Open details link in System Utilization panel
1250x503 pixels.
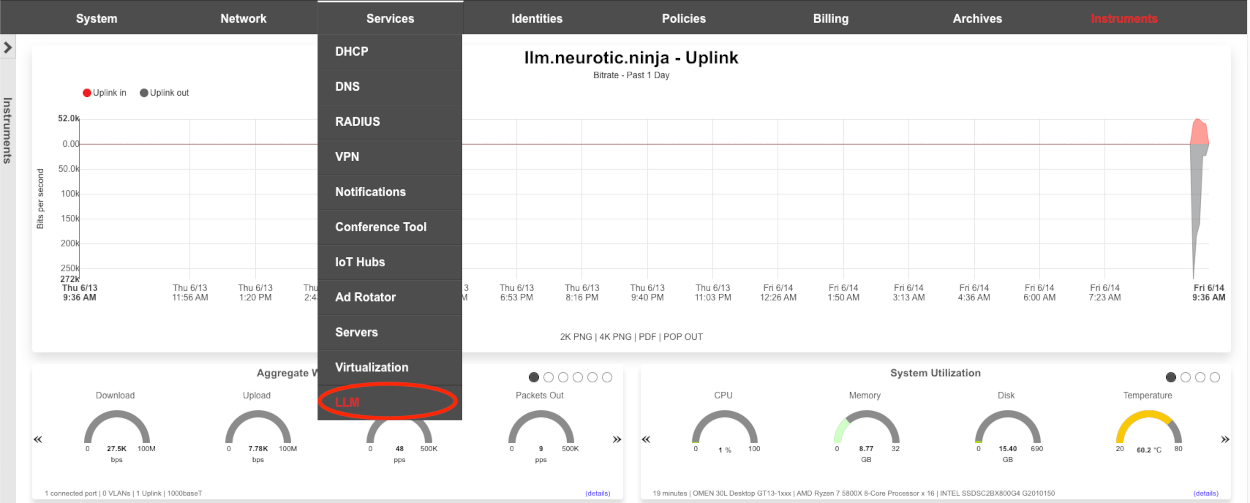[1205, 493]
